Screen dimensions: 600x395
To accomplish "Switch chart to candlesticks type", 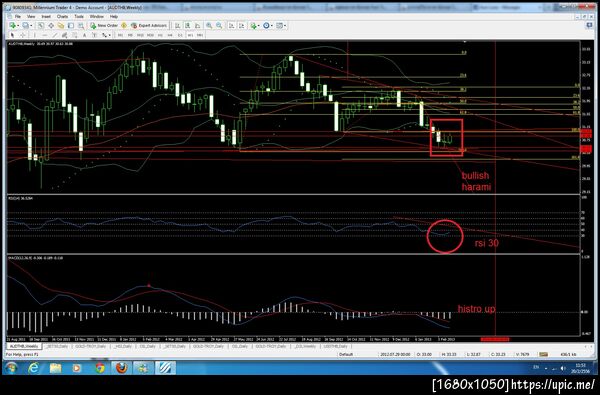I will point(188,26).
